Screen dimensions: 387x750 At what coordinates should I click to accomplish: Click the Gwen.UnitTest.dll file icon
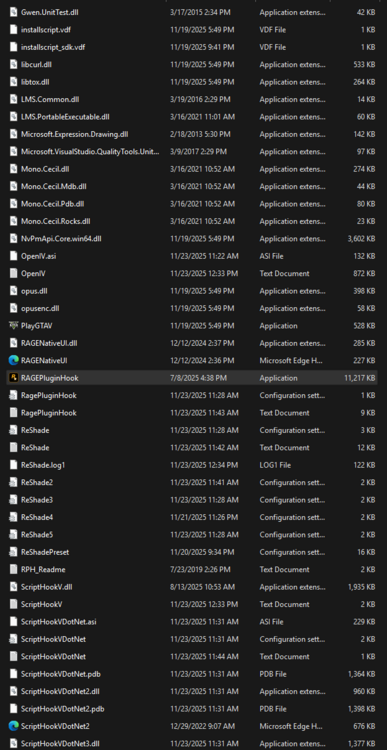click(13, 12)
